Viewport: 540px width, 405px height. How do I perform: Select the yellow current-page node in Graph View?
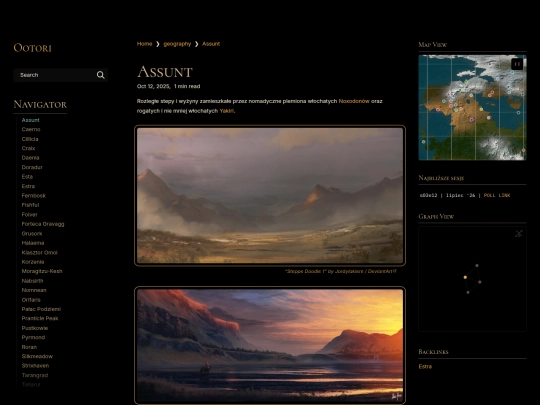(465, 277)
